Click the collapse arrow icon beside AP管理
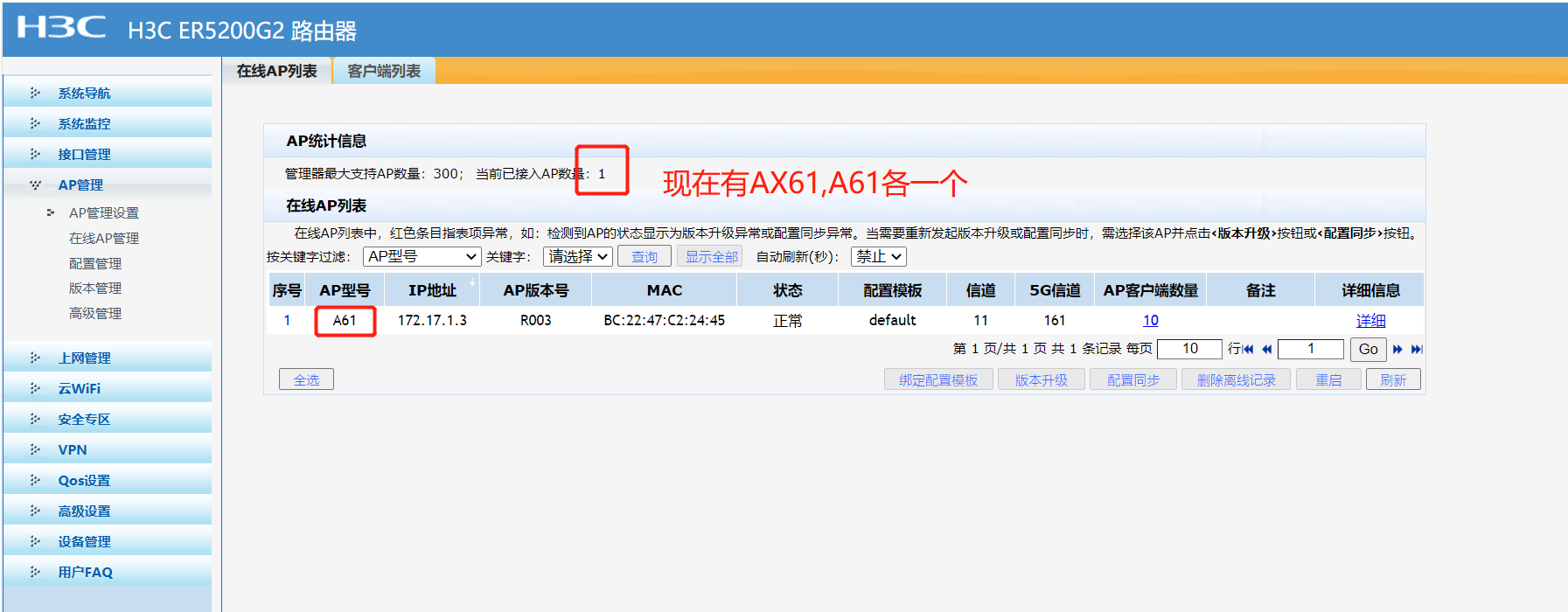 click(35, 184)
